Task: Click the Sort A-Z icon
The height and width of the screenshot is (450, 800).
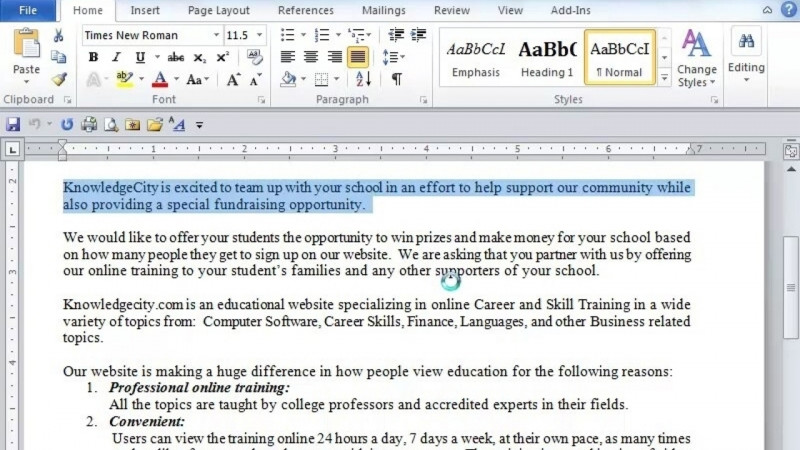Action: (363, 79)
